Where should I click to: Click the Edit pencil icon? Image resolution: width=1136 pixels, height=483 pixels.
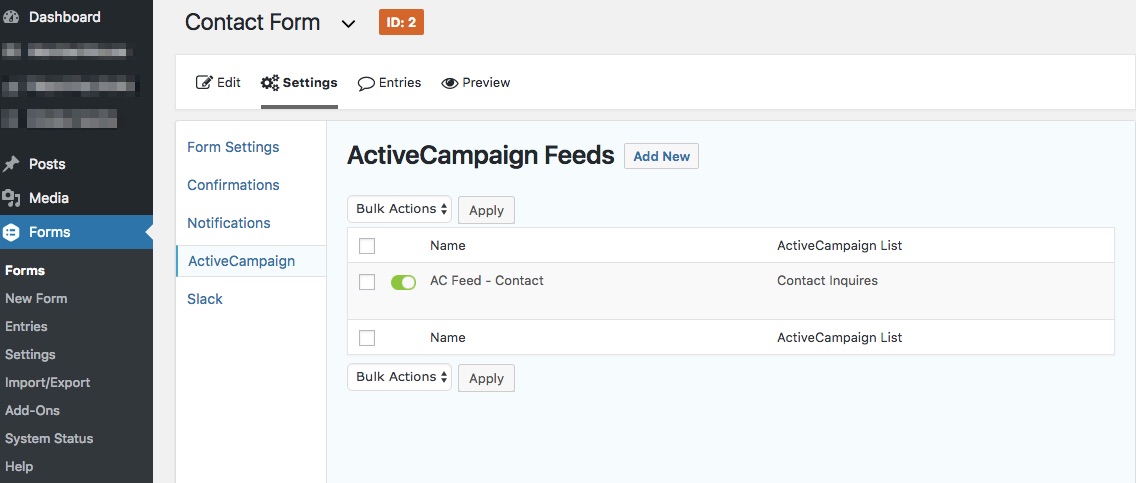[204, 83]
